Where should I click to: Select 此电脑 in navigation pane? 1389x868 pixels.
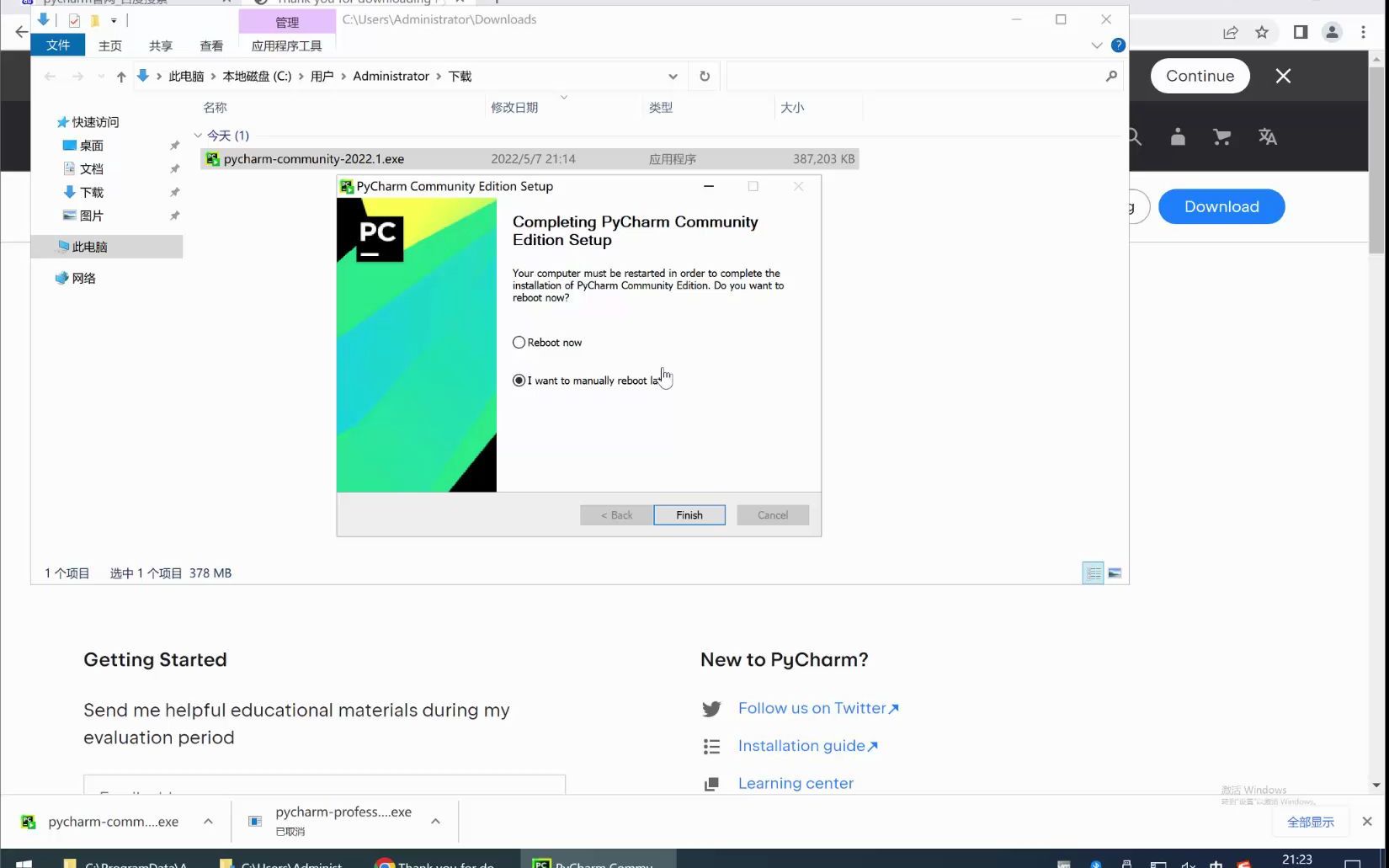pyautogui.click(x=89, y=247)
